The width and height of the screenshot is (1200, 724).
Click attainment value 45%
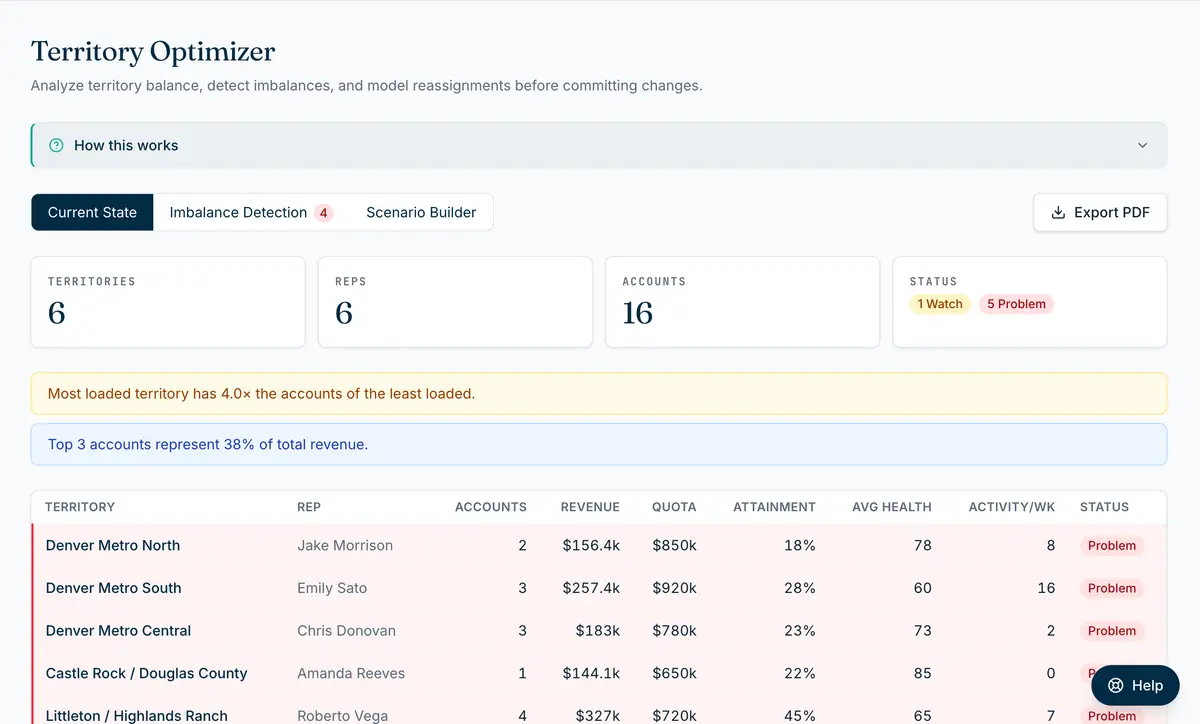tap(800, 716)
